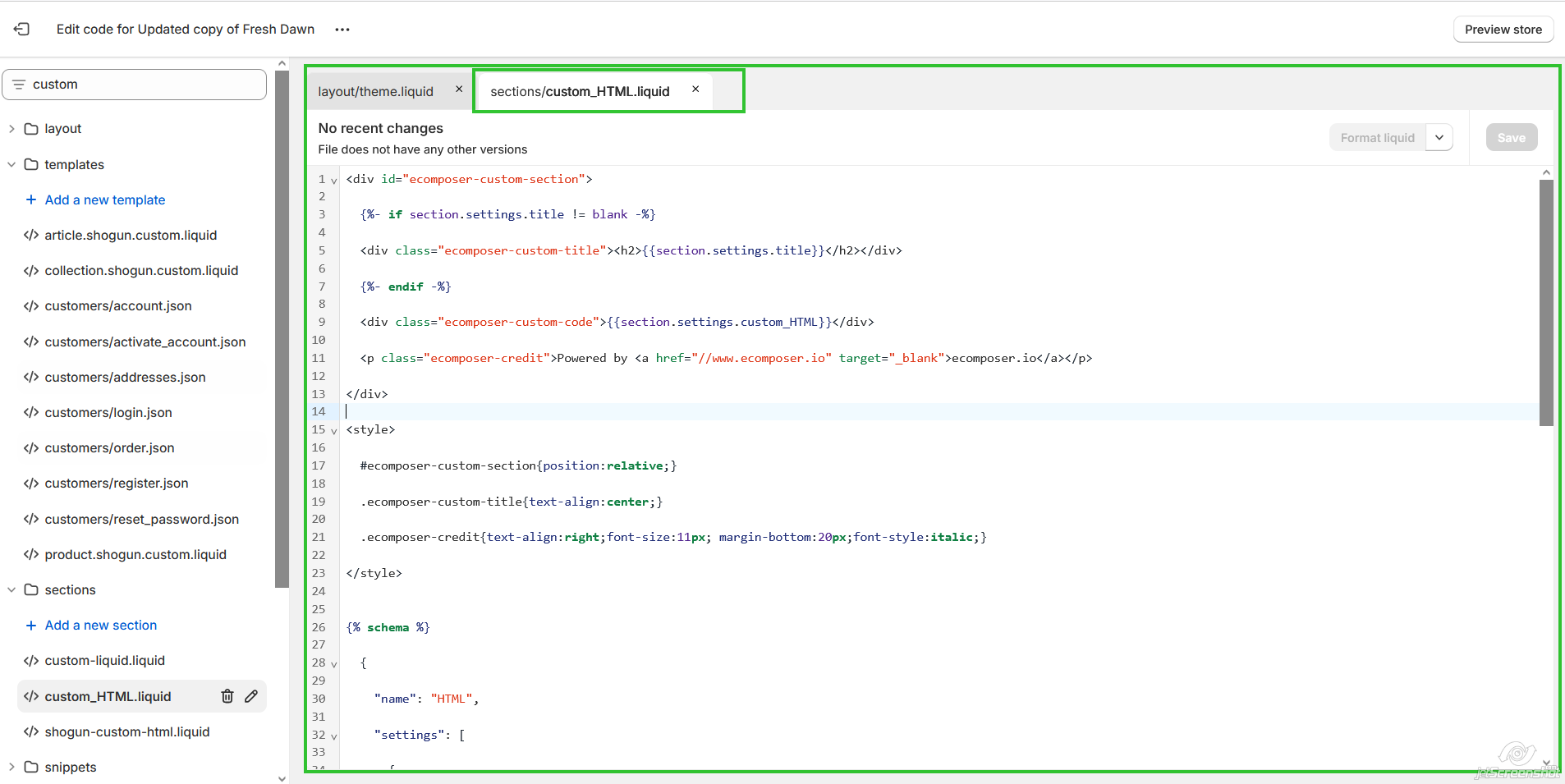Click the file search input field
1565x784 pixels.
144,85
